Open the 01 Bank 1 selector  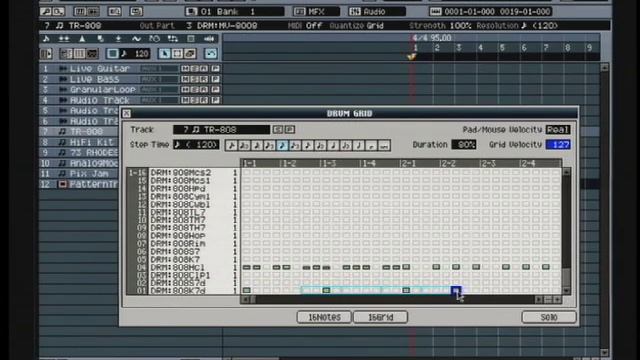(235, 12)
